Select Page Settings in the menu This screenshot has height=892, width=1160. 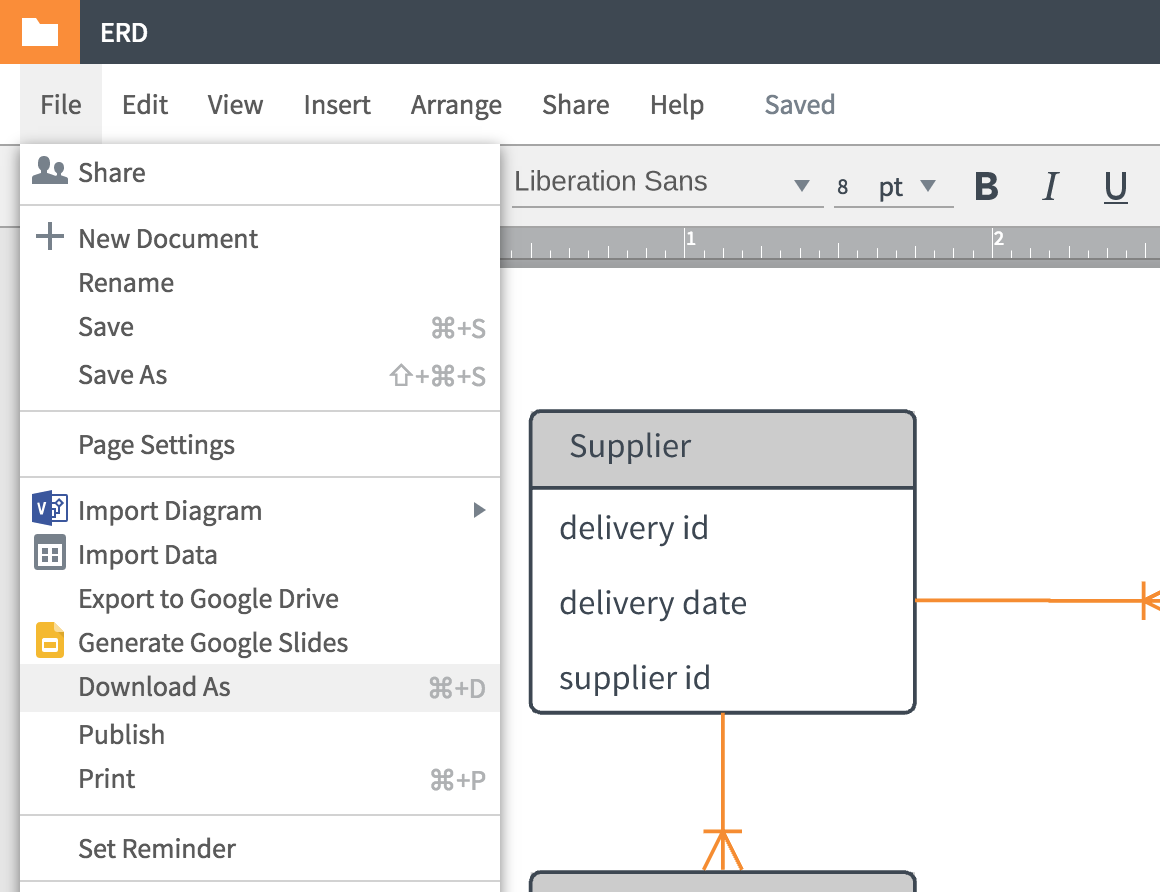click(x=157, y=445)
